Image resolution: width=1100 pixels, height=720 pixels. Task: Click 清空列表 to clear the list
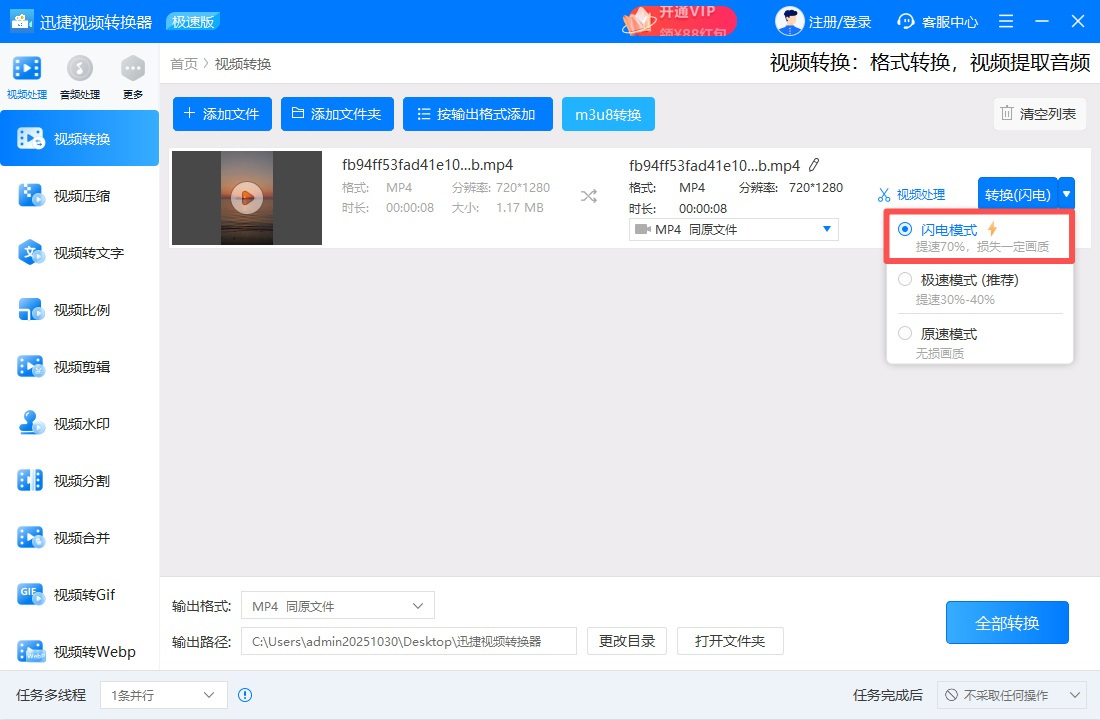[x=1039, y=114]
